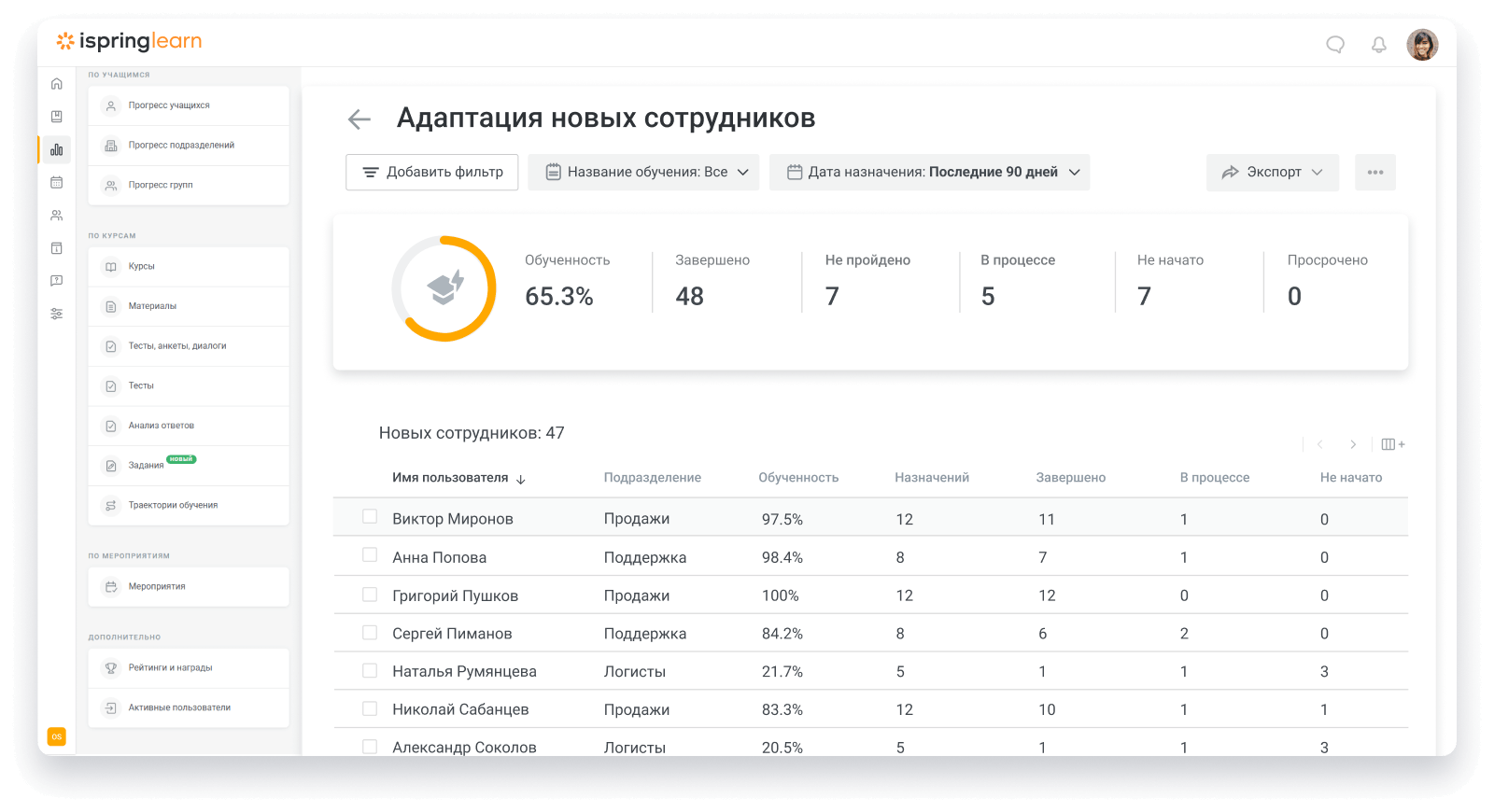Open the users icon in left rail
The height and width of the screenshot is (812, 1494).
coord(57,216)
